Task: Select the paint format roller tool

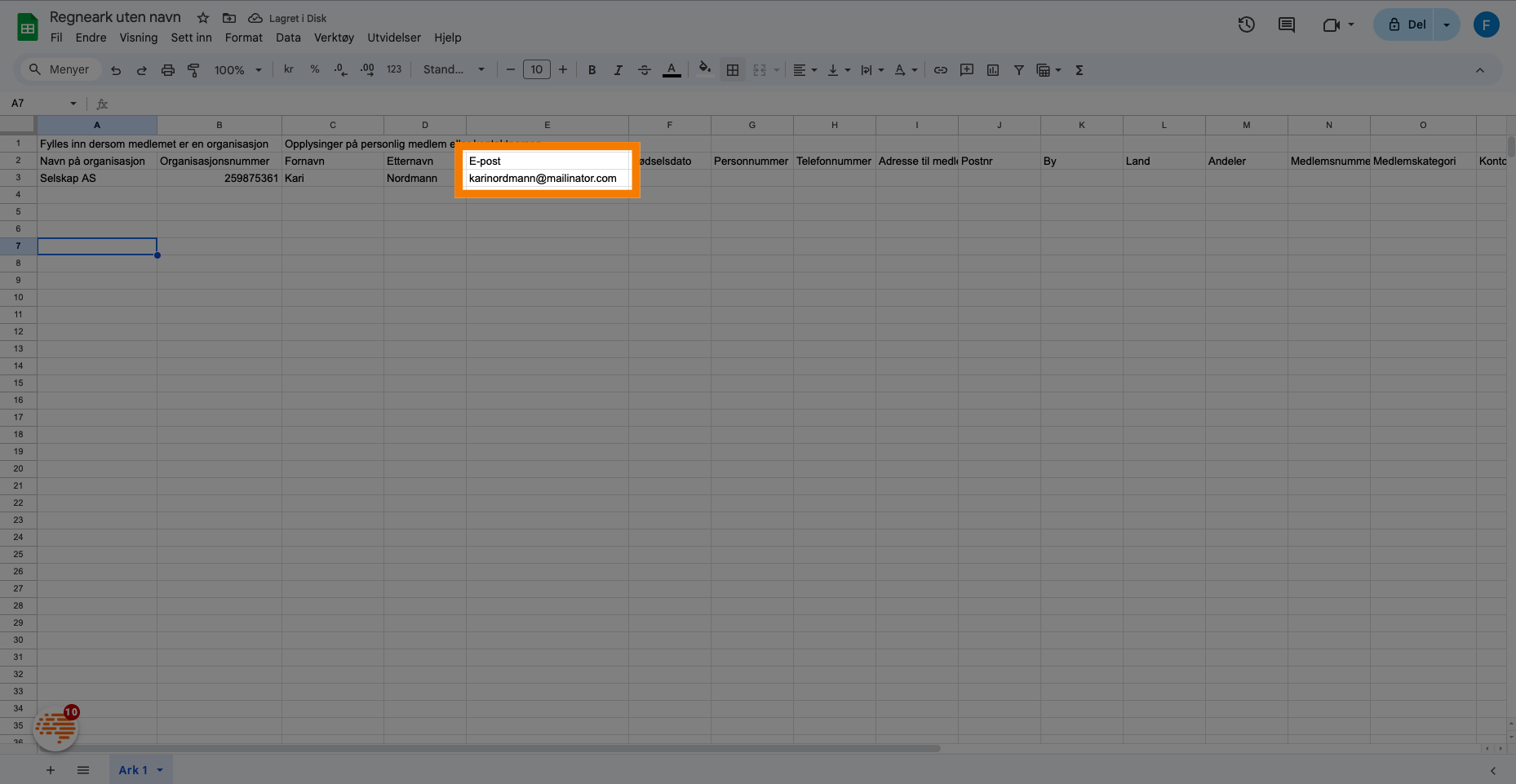Action: 193,70
